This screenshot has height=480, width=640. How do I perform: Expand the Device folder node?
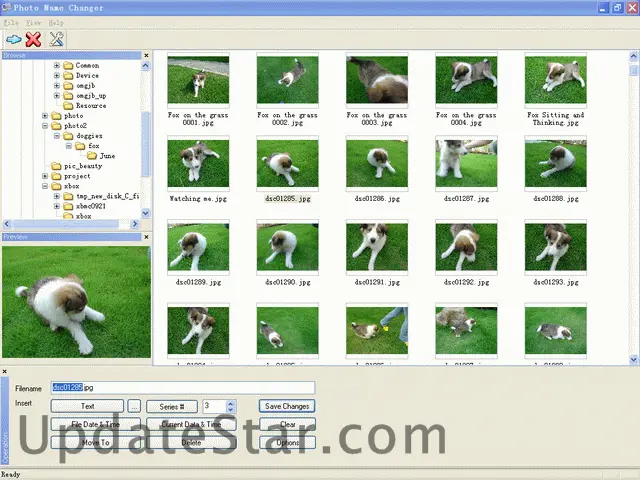click(x=57, y=76)
